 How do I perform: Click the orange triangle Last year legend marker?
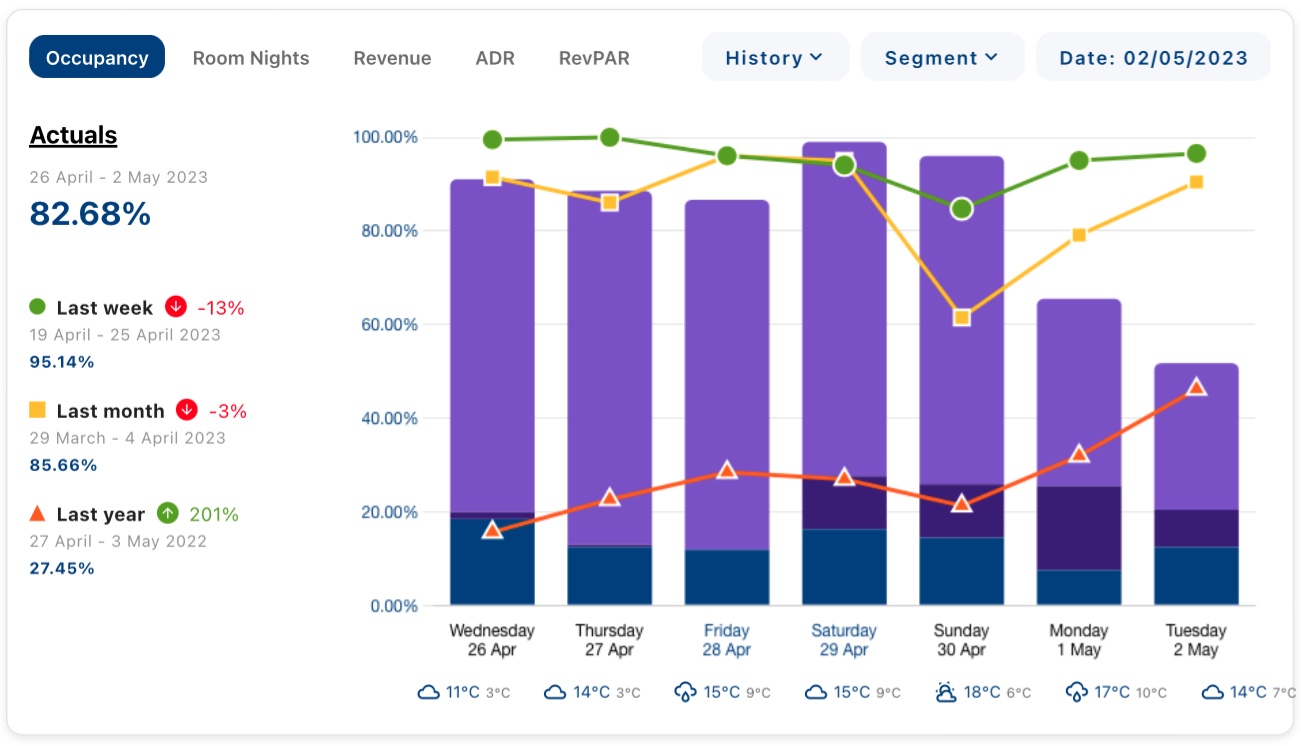38,513
